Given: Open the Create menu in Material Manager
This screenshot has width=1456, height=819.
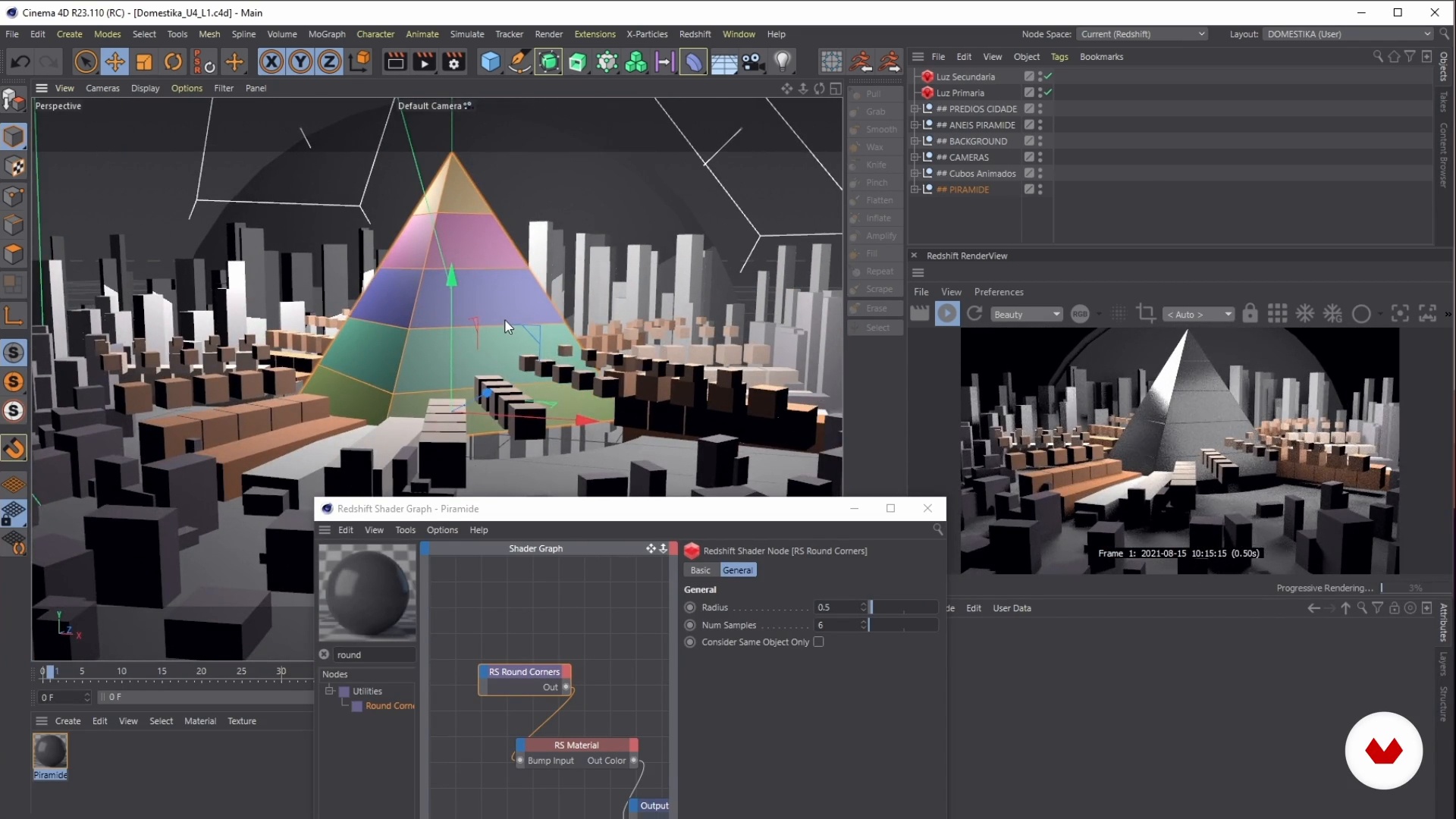Looking at the screenshot, I should coord(67,721).
